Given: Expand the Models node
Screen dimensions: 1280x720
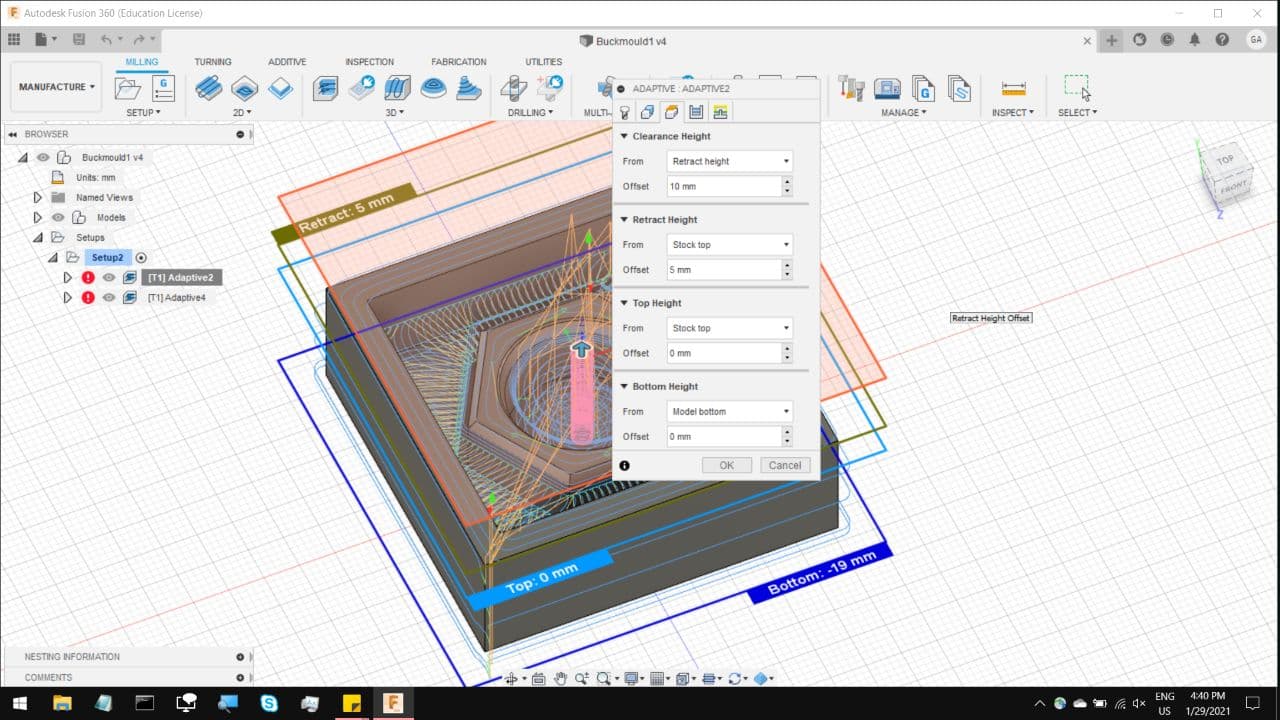Looking at the screenshot, I should (x=38, y=217).
